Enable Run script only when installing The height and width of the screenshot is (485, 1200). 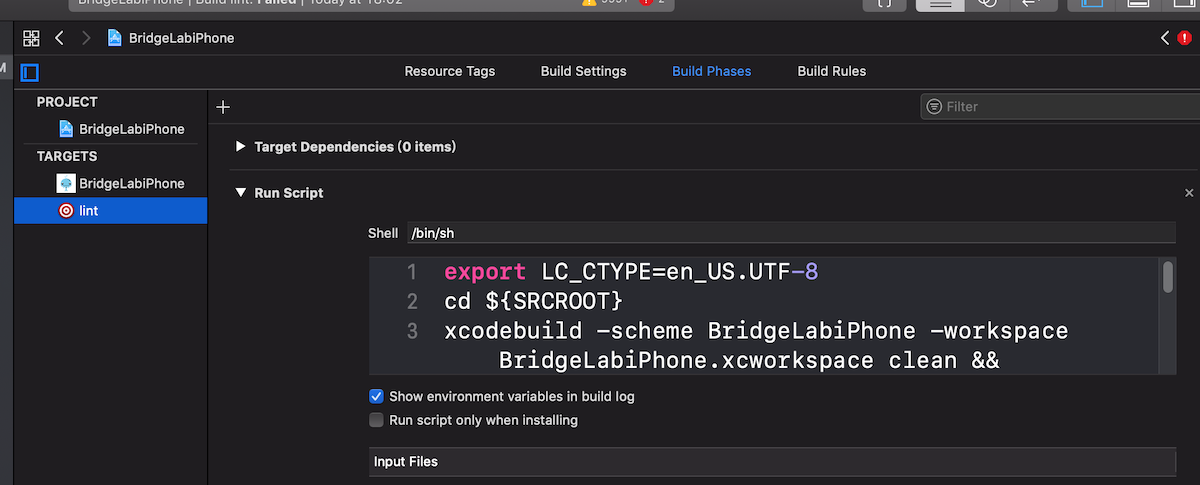tap(377, 421)
